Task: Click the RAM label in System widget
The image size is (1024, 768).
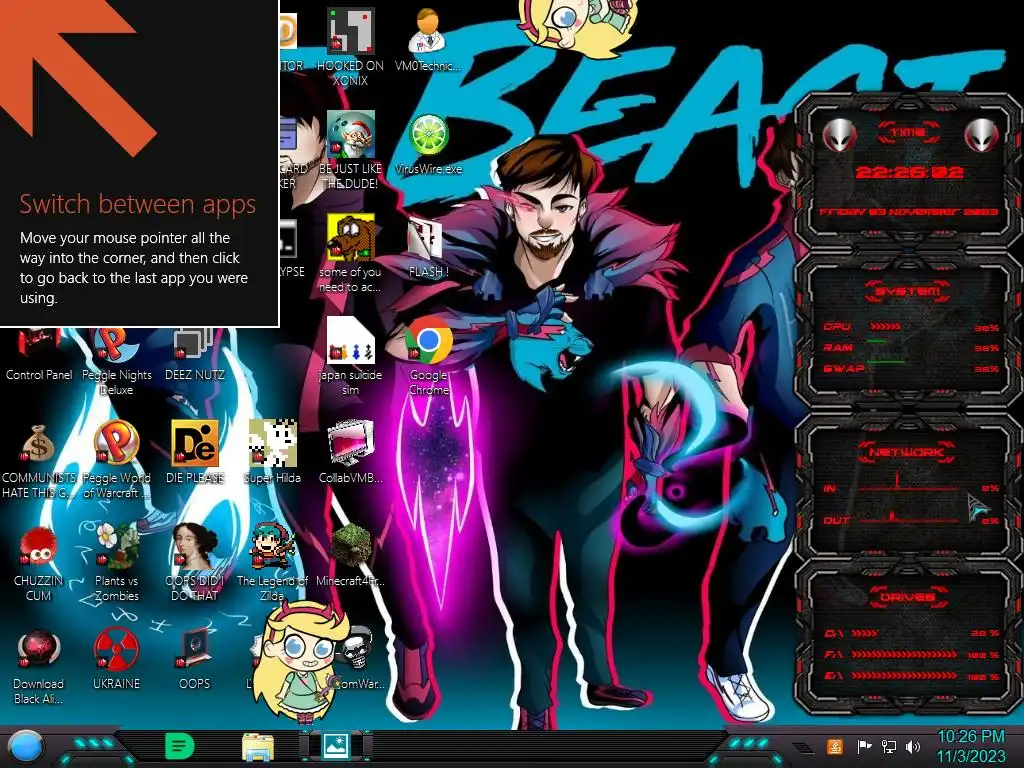Action: 838,347
